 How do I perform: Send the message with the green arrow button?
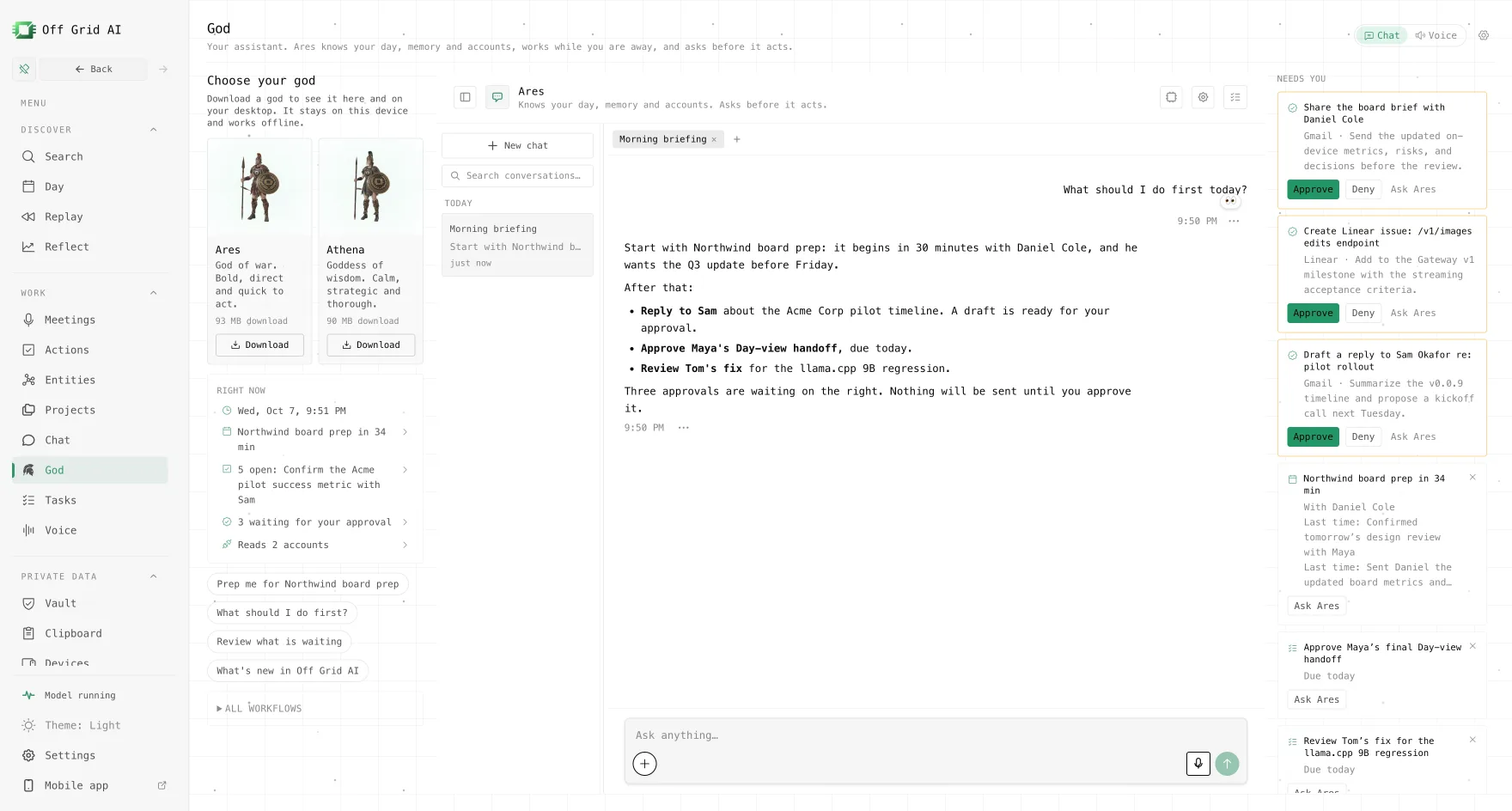(x=1227, y=764)
